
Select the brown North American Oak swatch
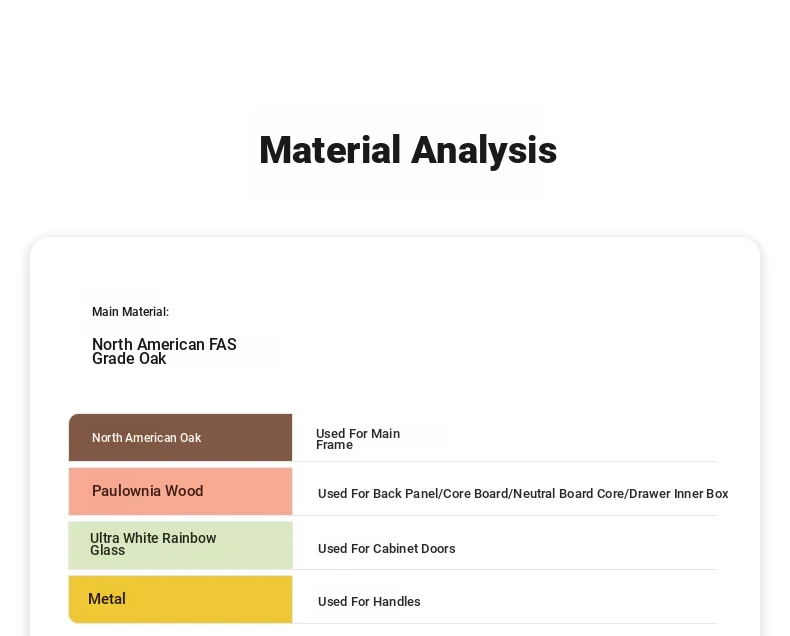tap(180, 438)
